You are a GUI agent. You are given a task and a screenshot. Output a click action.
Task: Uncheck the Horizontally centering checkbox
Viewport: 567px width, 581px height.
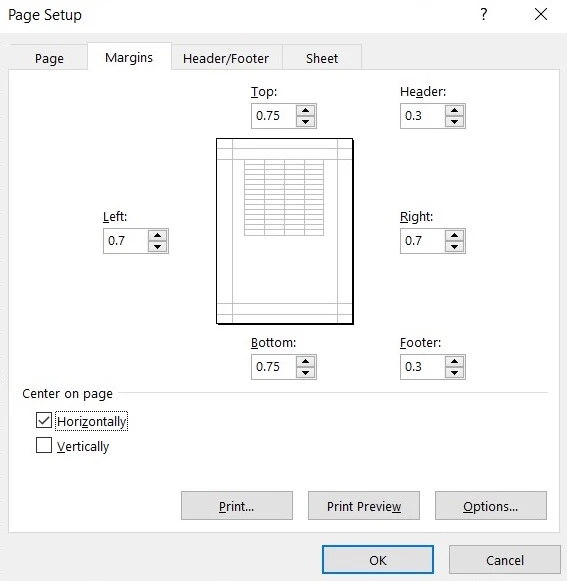(x=44, y=420)
